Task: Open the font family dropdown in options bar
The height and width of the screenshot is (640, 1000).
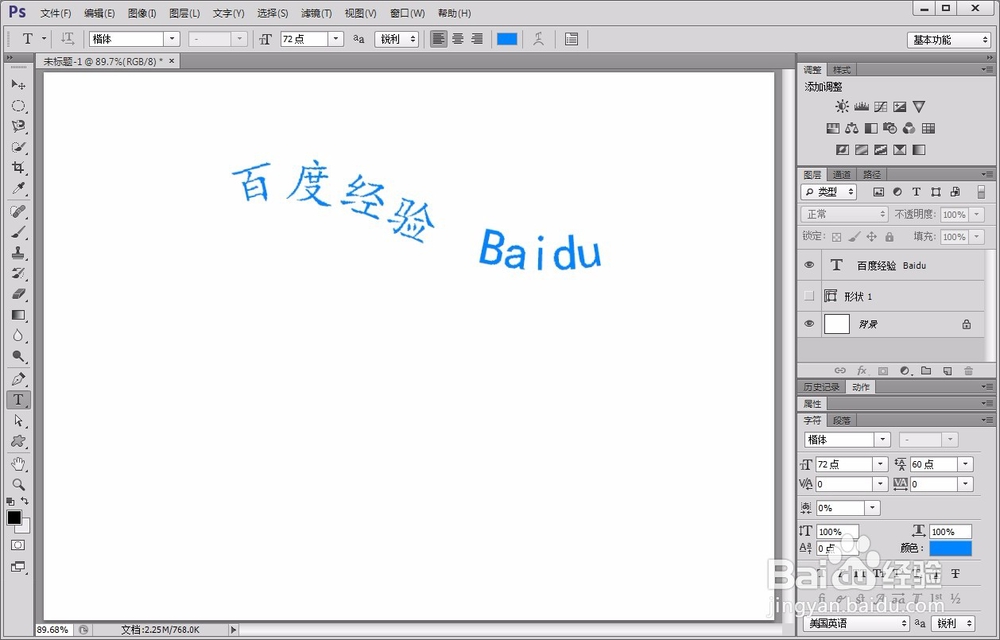Action: tap(172, 39)
